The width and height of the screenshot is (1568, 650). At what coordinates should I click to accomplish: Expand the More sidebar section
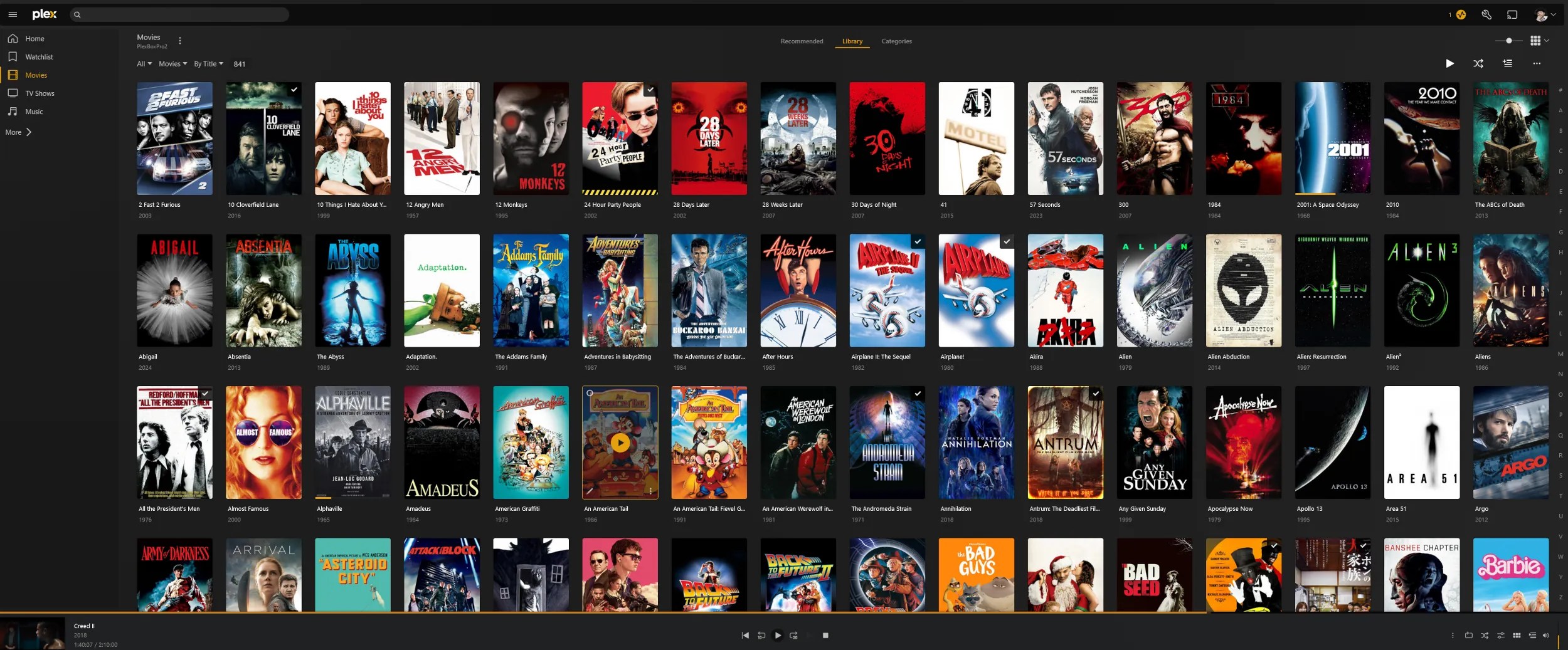pyautogui.click(x=19, y=132)
